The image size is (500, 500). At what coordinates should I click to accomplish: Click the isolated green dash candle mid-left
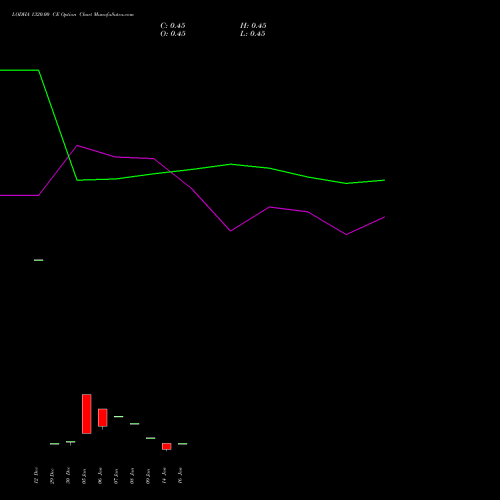click(39, 260)
